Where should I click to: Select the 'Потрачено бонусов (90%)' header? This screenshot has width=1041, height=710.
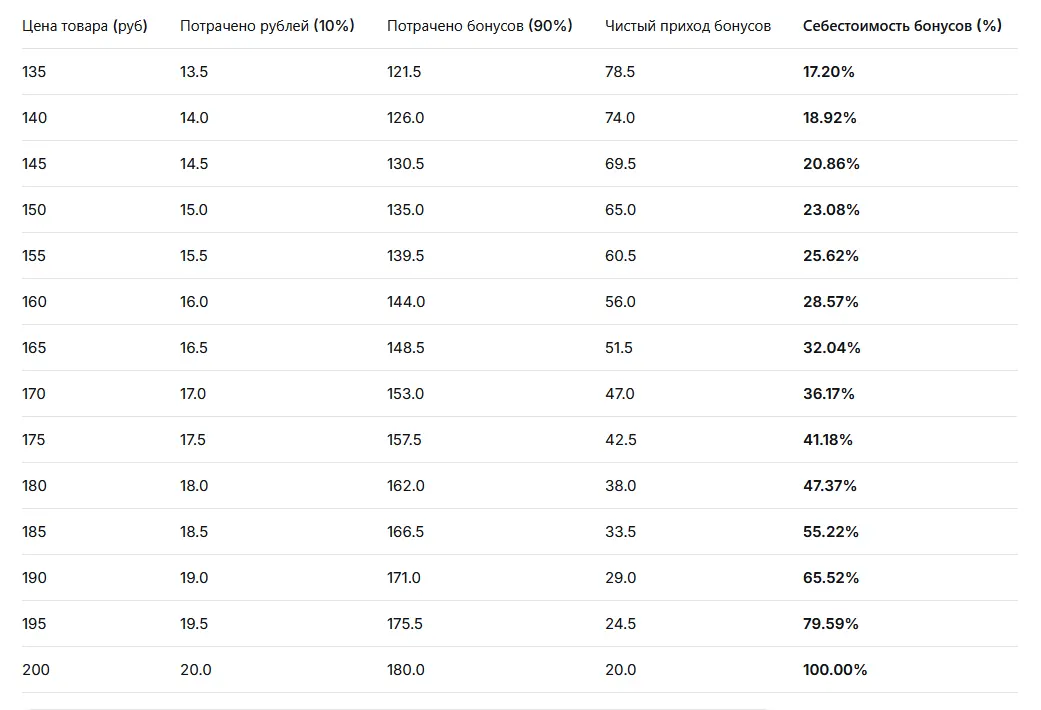tap(479, 26)
